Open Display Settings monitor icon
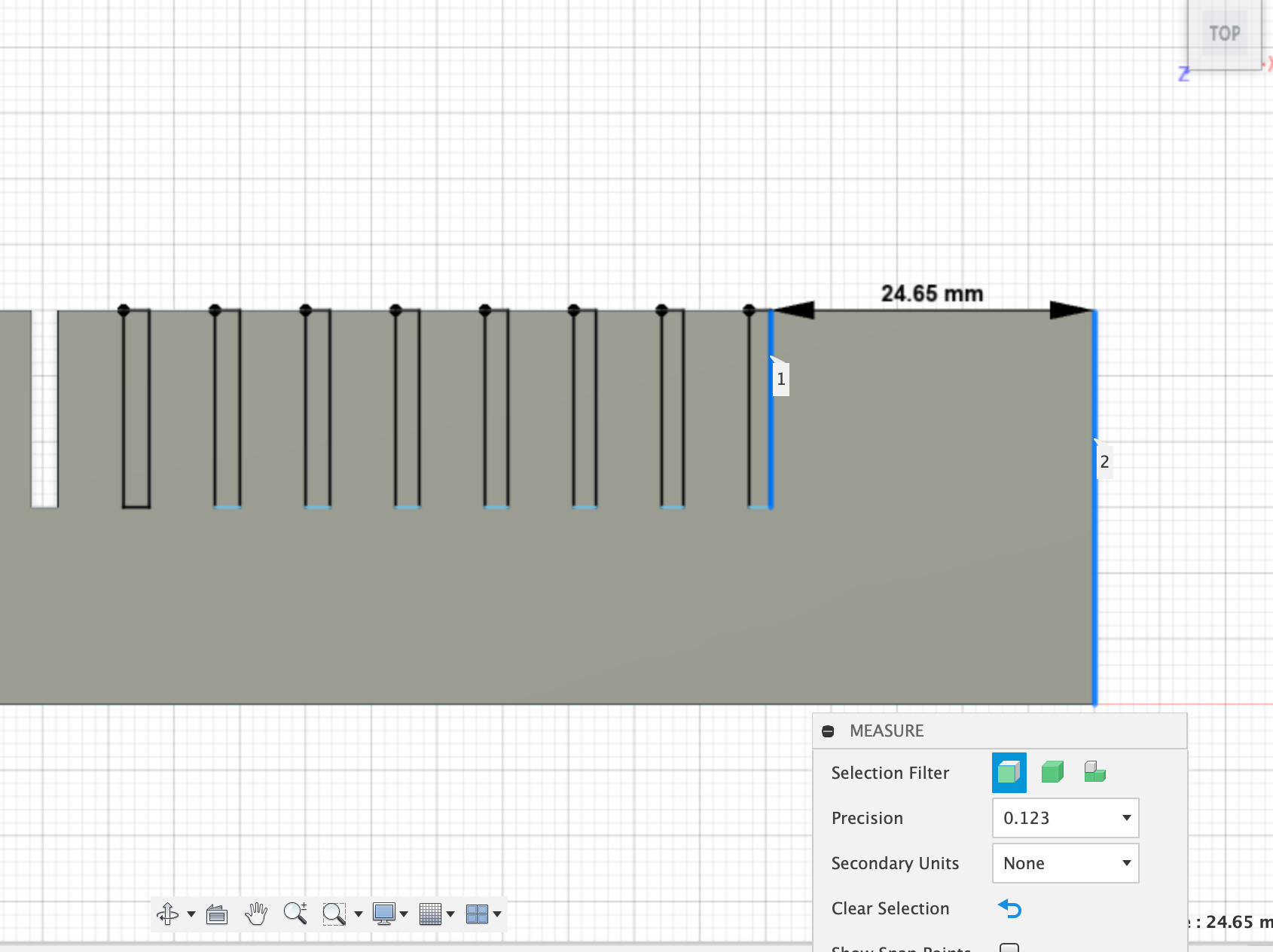The width and height of the screenshot is (1273, 952). point(384,914)
